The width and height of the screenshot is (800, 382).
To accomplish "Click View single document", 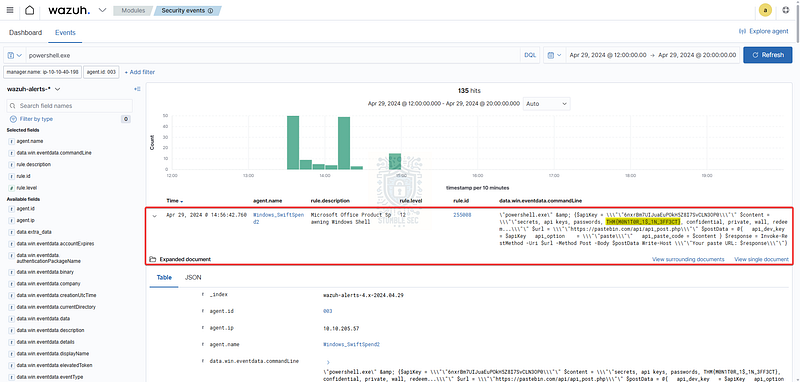I will coord(762,259).
